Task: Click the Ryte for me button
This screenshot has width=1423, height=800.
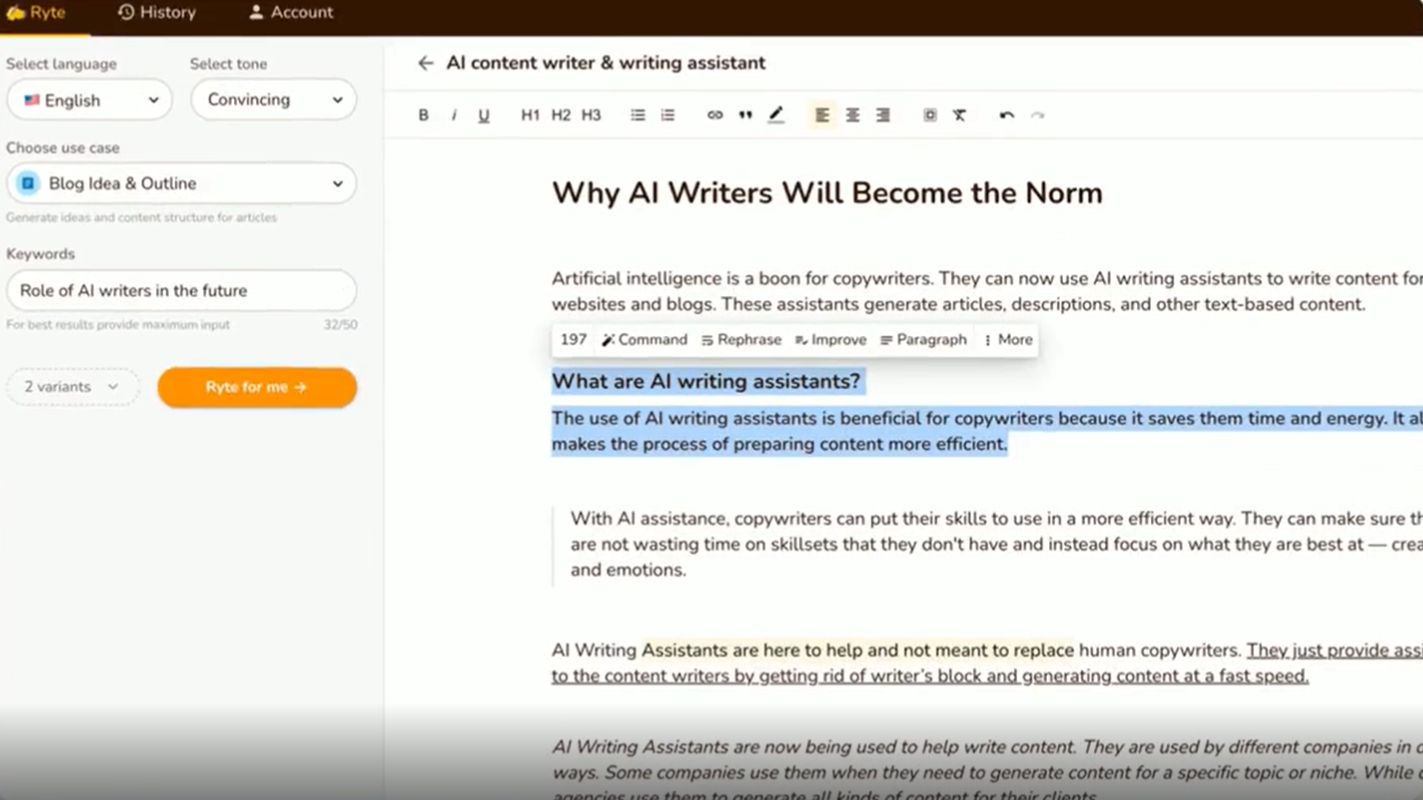Action: point(257,387)
